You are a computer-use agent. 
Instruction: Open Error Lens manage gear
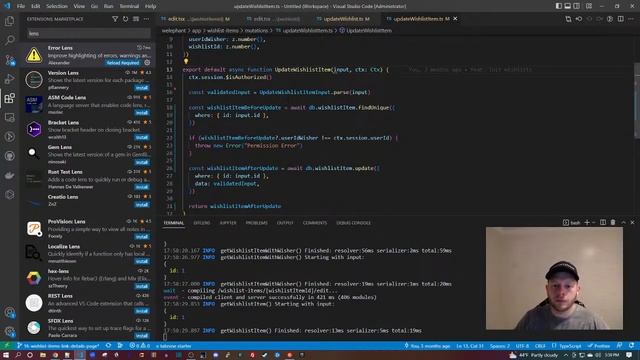point(147,62)
